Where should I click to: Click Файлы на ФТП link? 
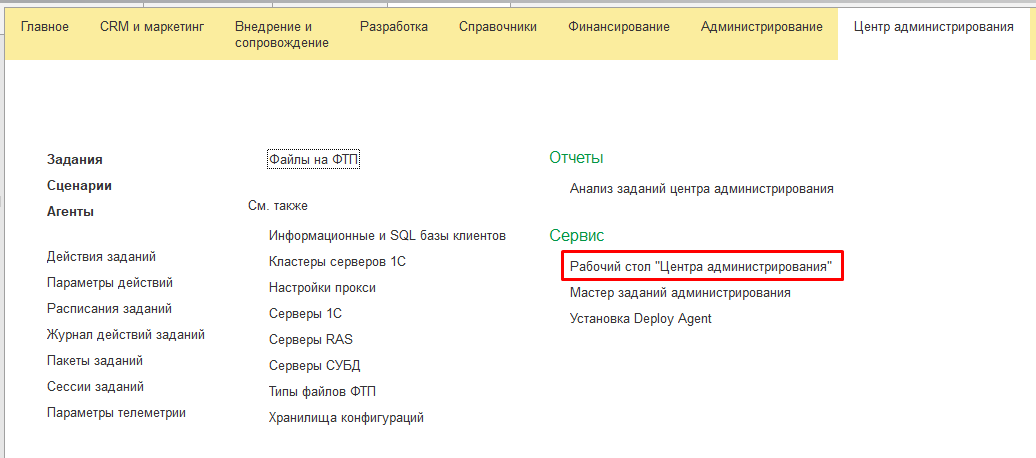pyautogui.click(x=313, y=159)
